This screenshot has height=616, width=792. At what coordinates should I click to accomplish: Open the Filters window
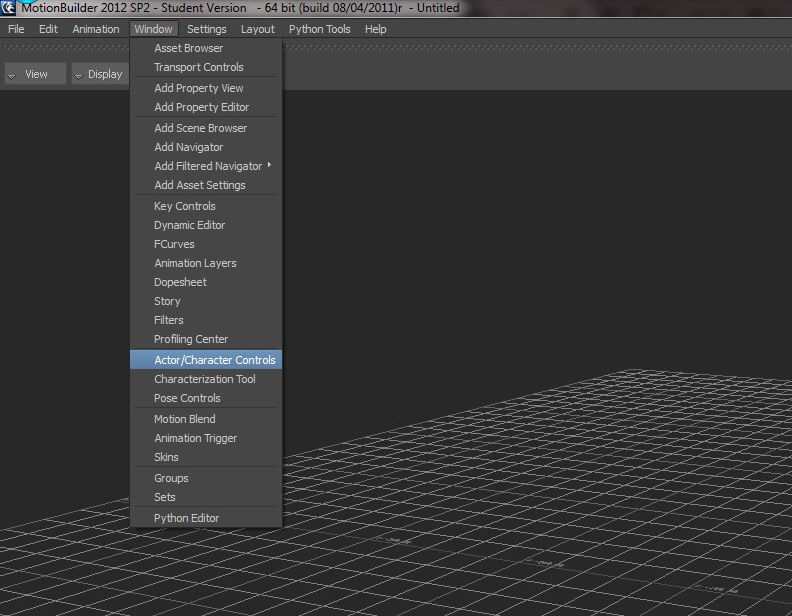click(206, 320)
